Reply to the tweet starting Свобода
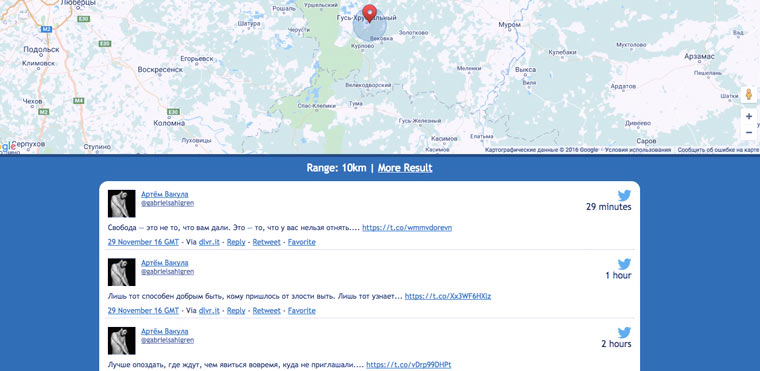The image size is (760, 371). 236,242
